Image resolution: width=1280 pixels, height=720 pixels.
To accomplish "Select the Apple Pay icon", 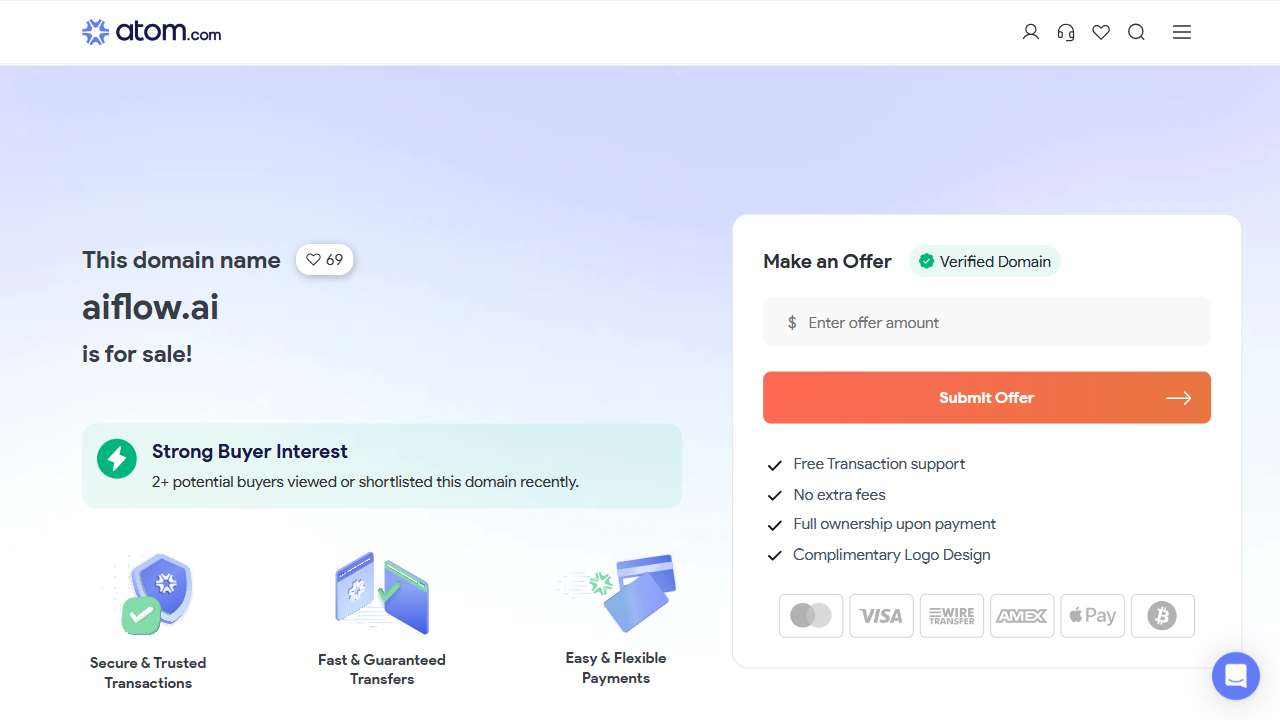I will coord(1092,616).
